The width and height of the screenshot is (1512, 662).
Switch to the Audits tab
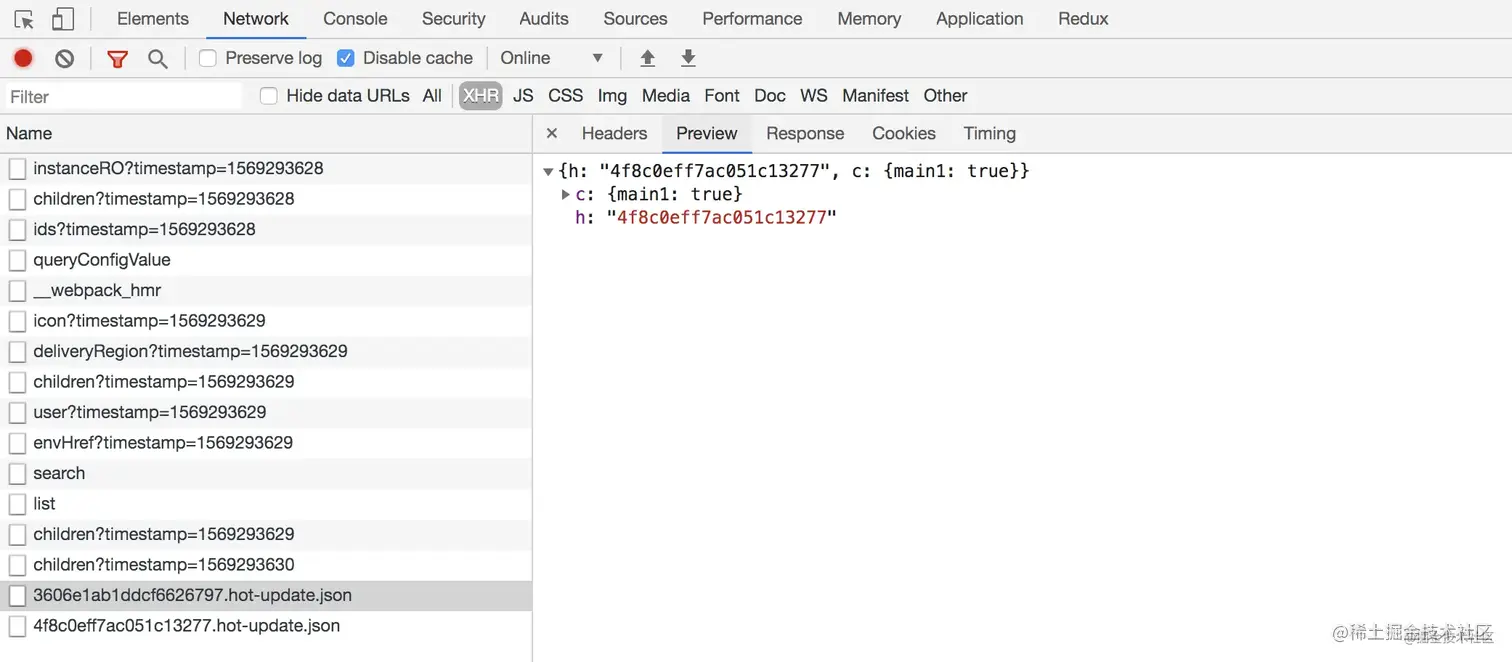tap(544, 19)
